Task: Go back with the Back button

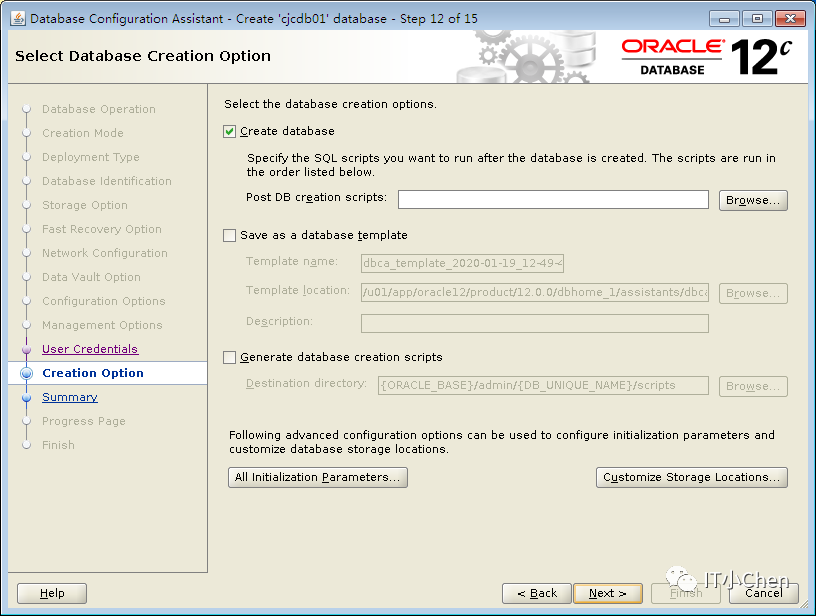Action: [537, 593]
